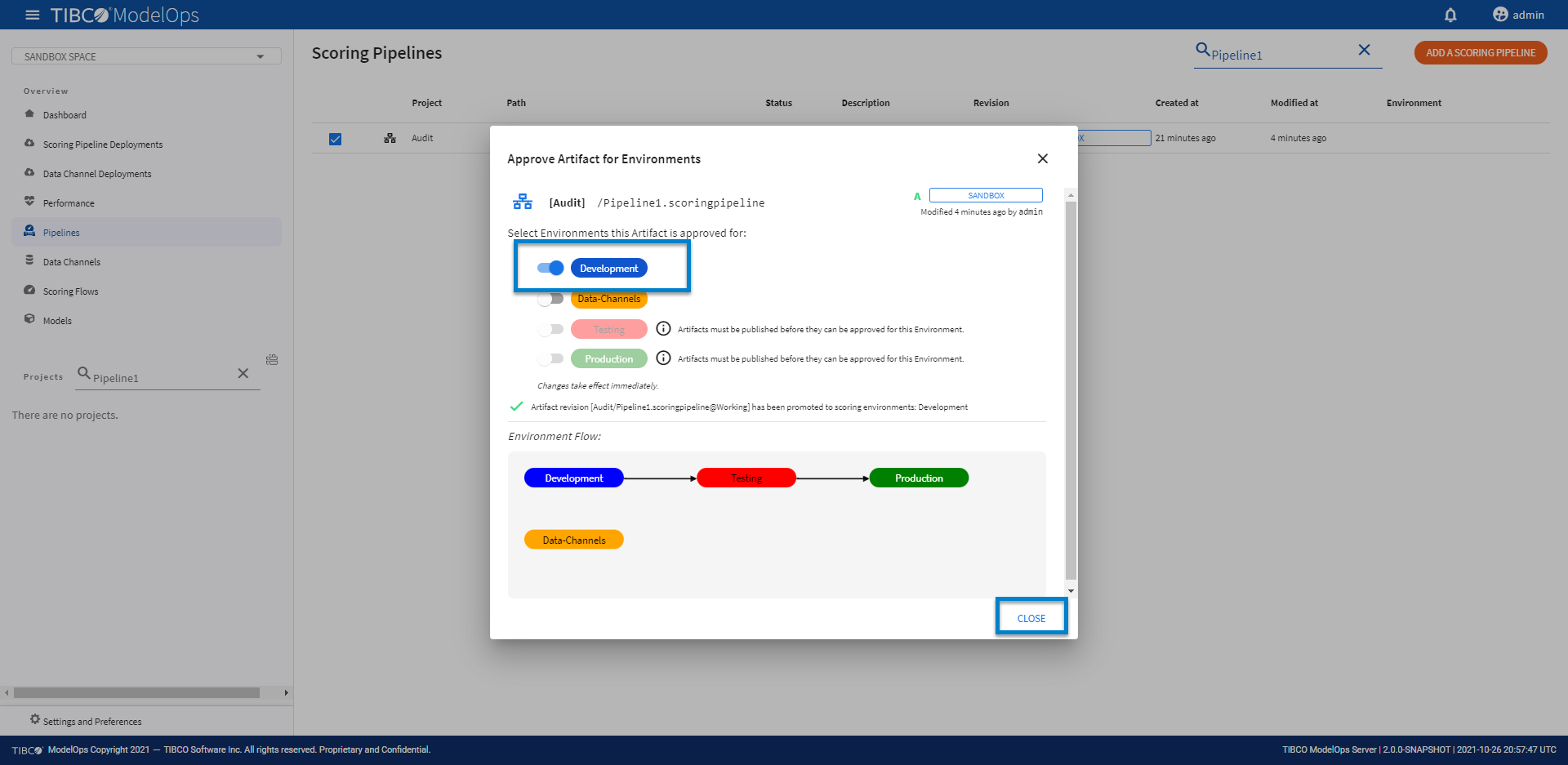Click the Development environment label pill
Image resolution: width=1568 pixels, height=765 pixels.
coord(609,268)
